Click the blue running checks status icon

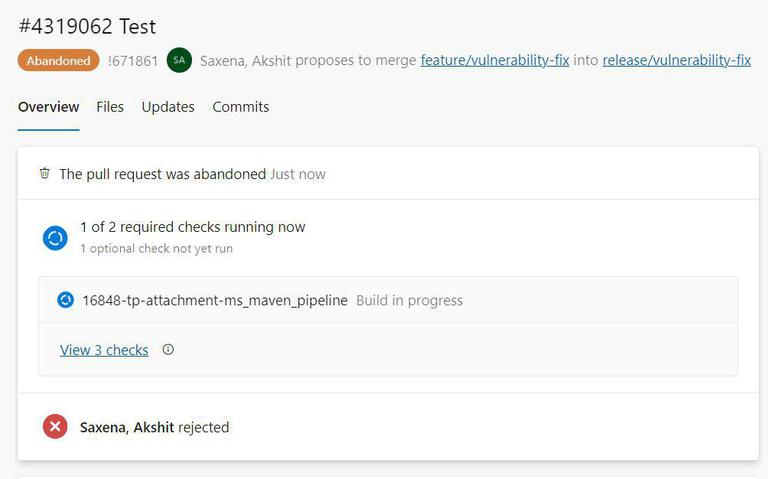[55, 238]
